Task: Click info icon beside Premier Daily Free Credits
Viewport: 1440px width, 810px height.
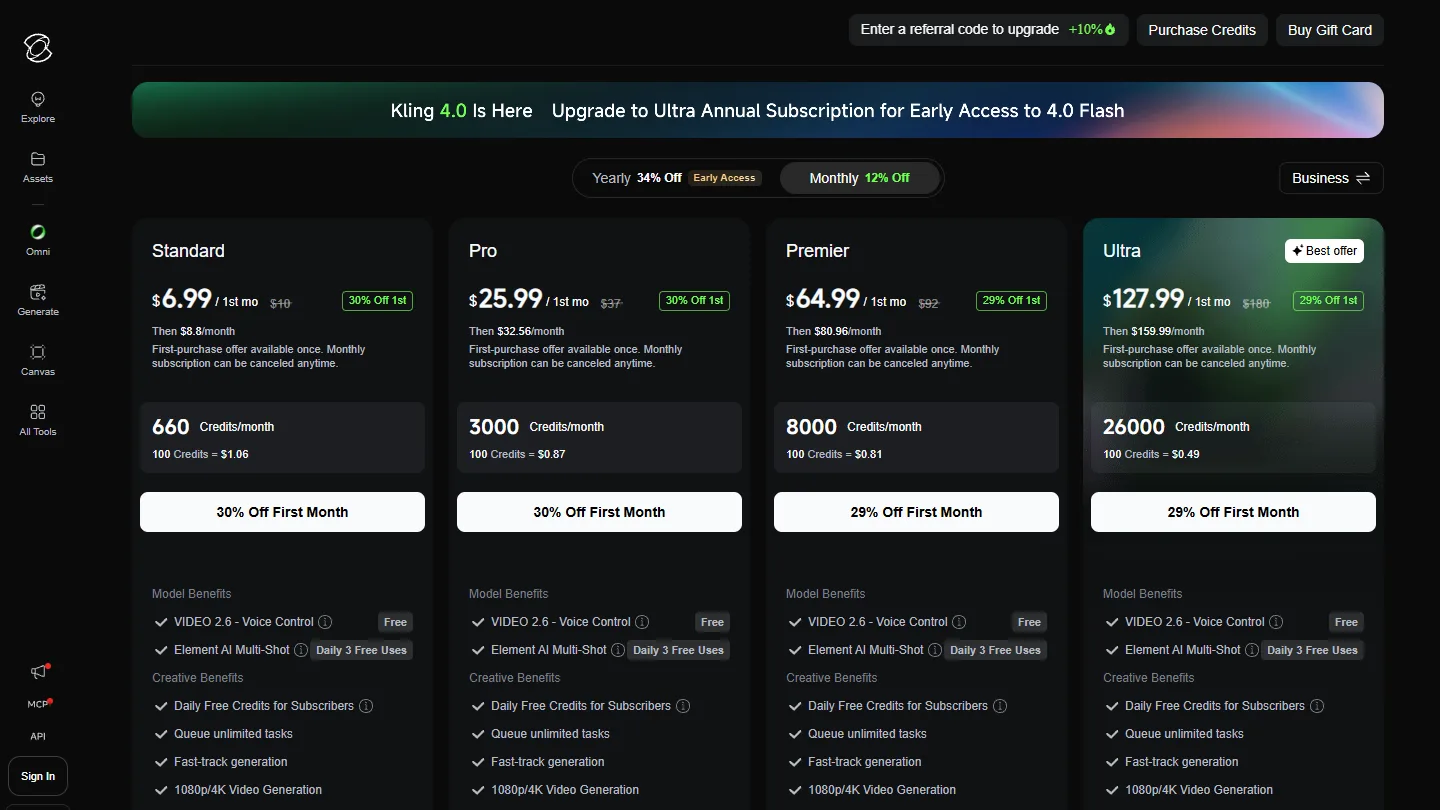Action: pos(1000,706)
